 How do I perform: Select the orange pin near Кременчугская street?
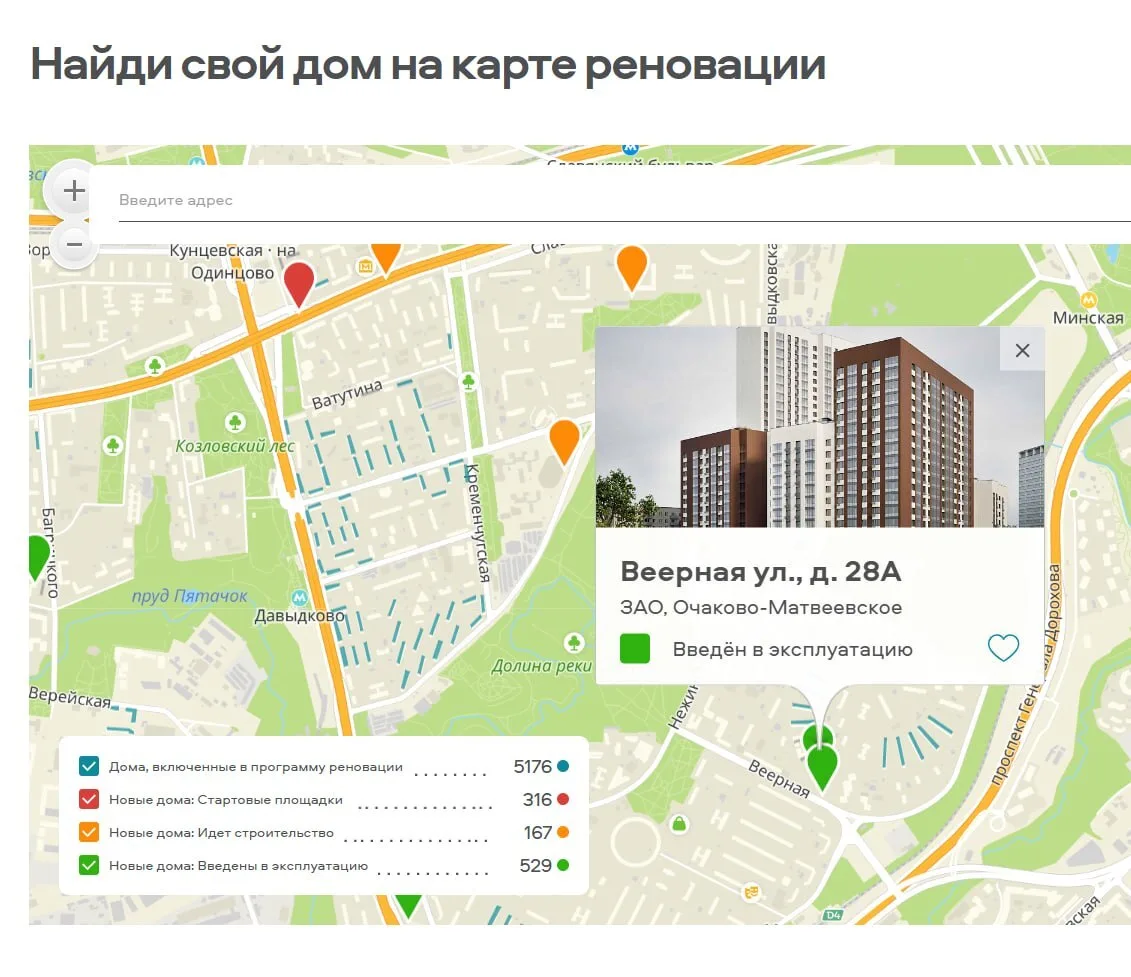click(564, 442)
